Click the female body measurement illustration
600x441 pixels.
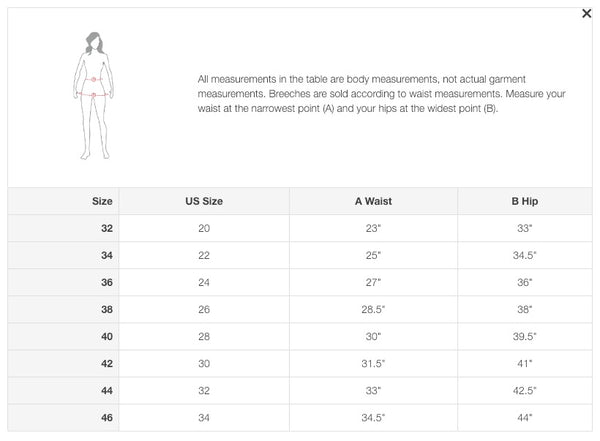[x=93, y=96]
